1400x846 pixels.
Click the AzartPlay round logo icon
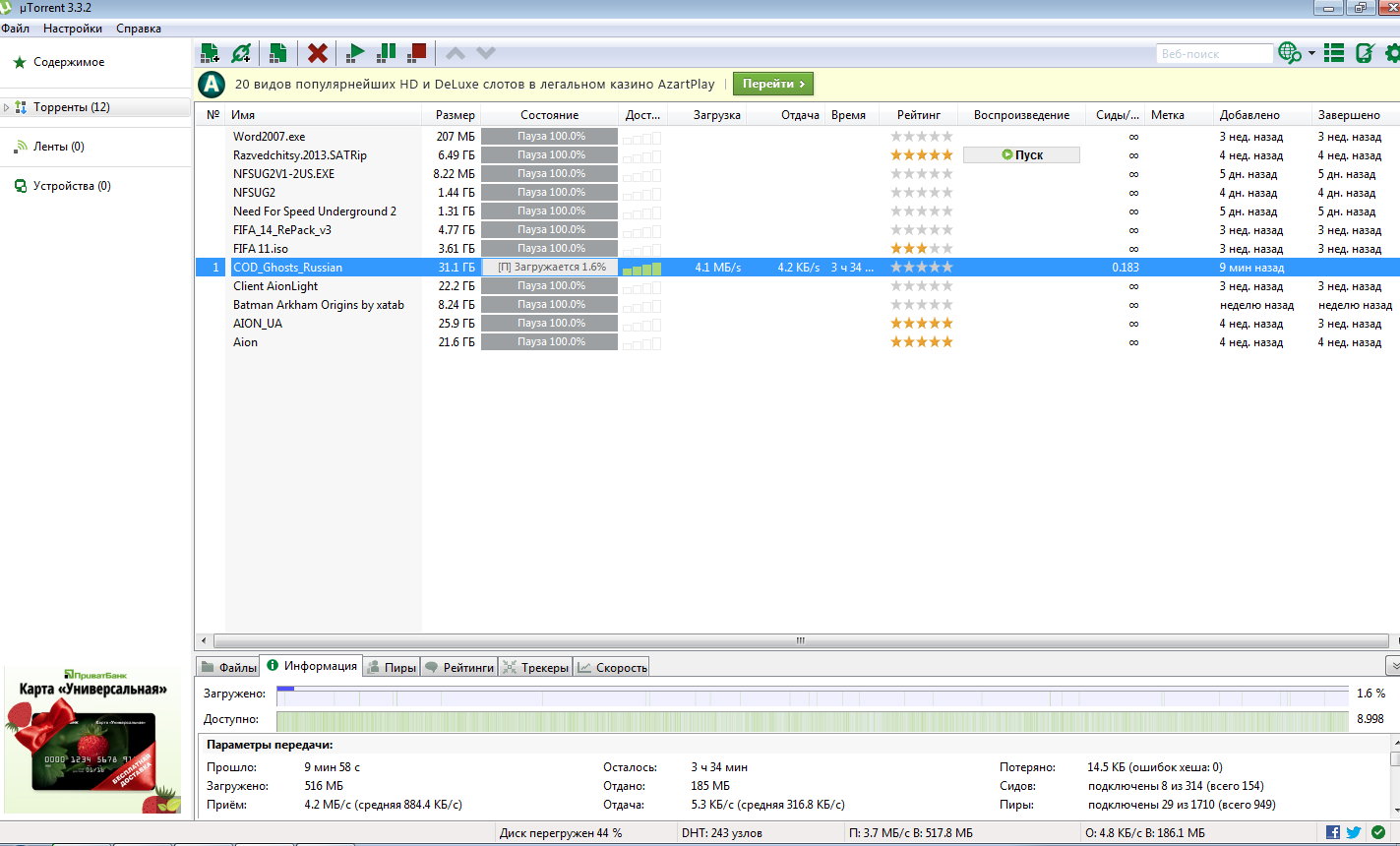pyautogui.click(x=213, y=85)
